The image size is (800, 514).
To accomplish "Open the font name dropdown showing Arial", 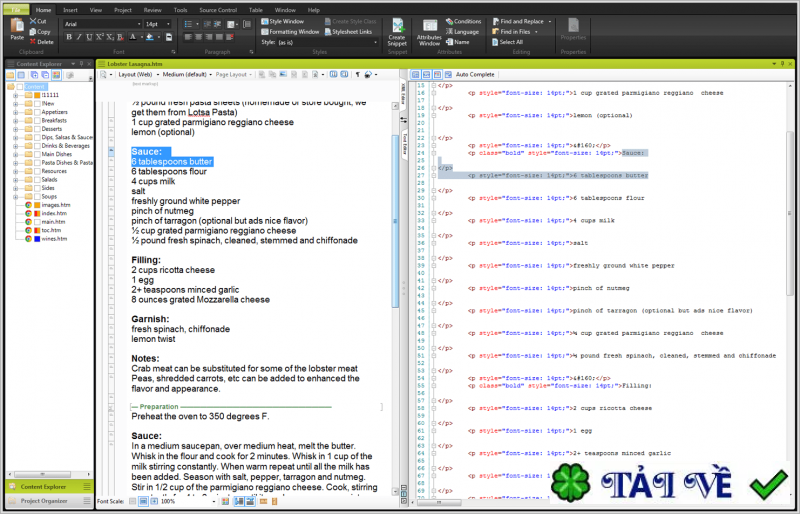I will 100,23.
